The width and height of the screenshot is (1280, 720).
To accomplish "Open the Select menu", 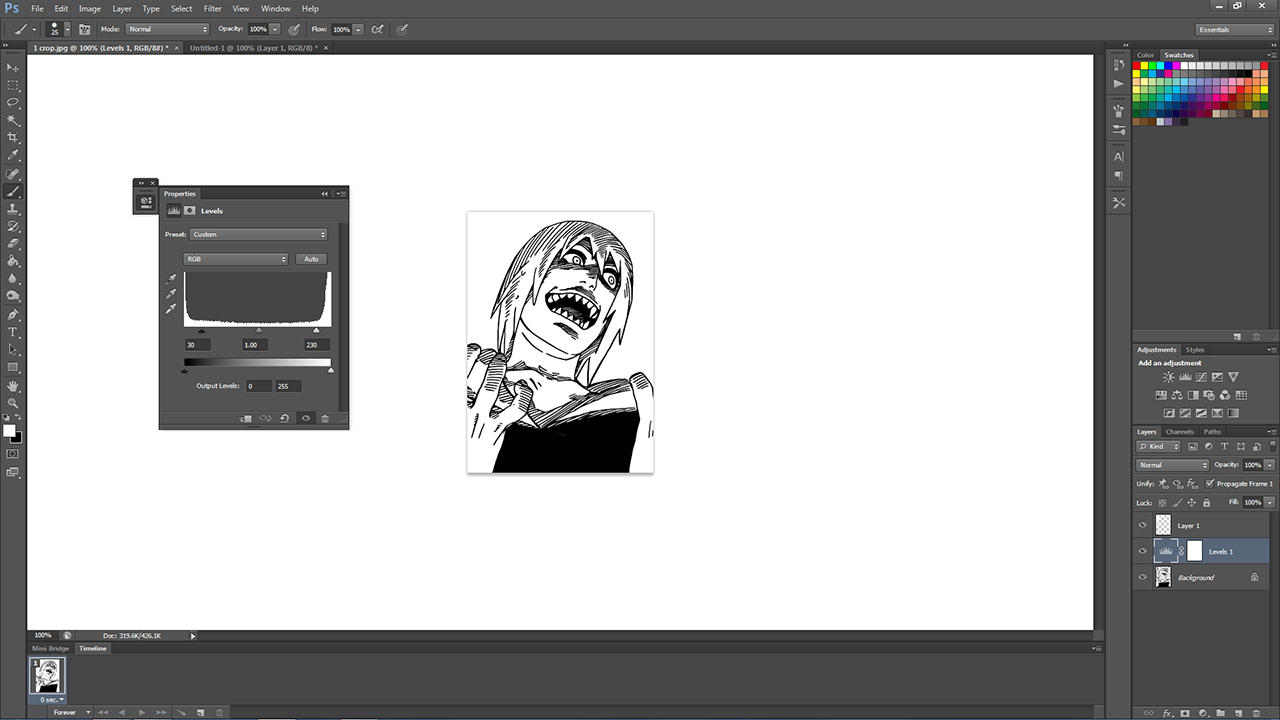I will (x=181, y=8).
